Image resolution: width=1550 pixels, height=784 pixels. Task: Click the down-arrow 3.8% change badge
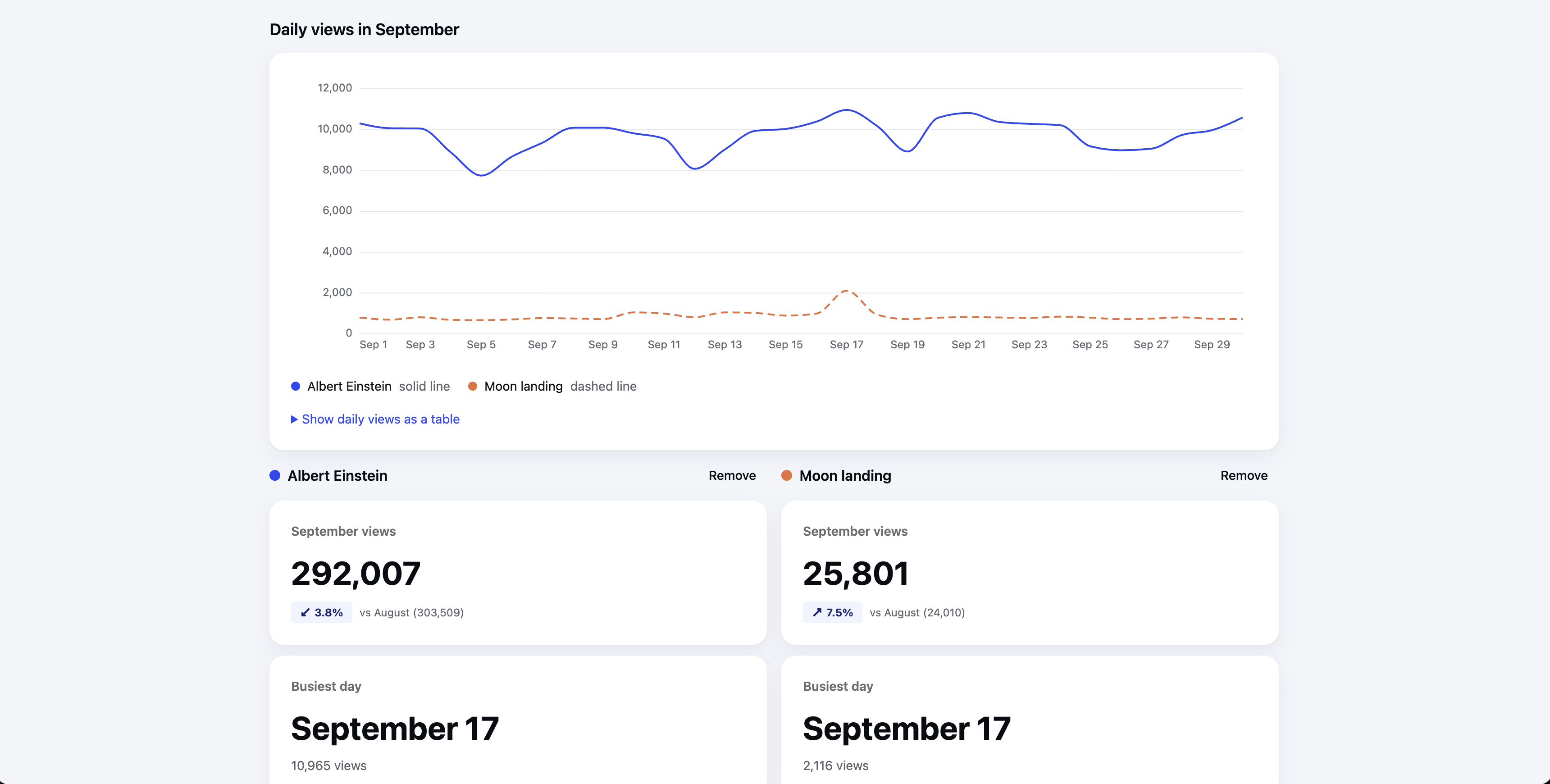pyautogui.click(x=321, y=612)
